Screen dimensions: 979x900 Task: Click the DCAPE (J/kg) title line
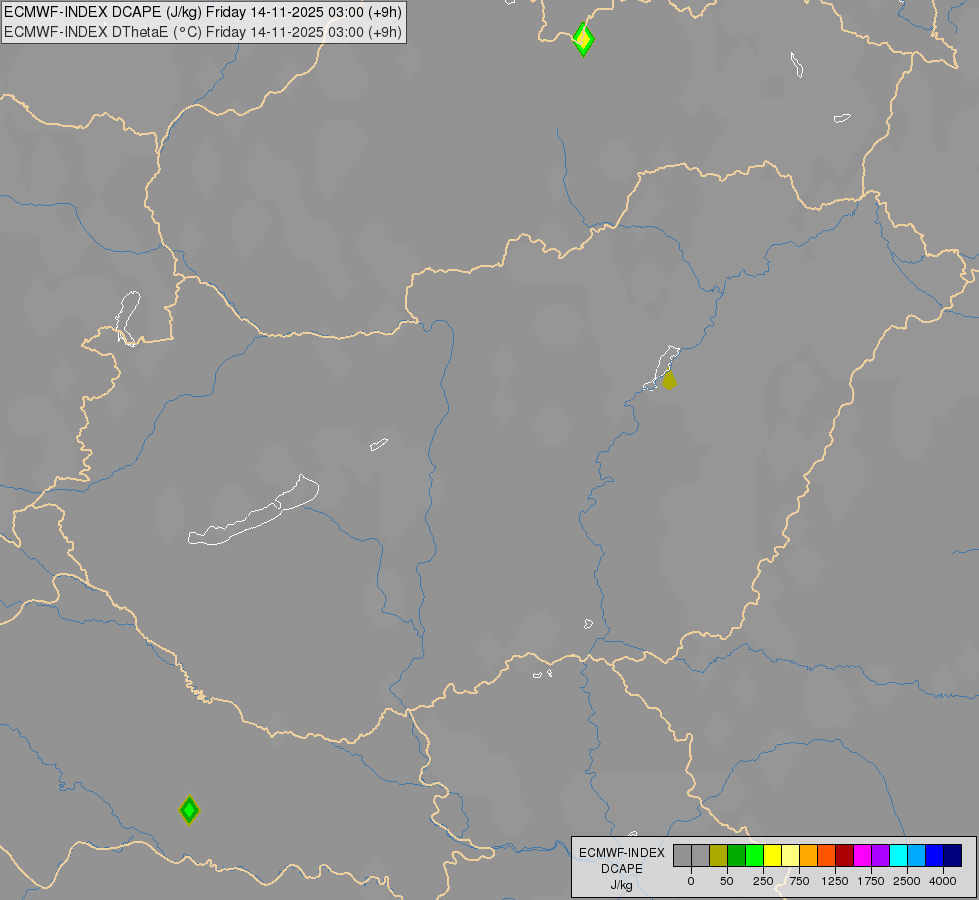[203, 12]
